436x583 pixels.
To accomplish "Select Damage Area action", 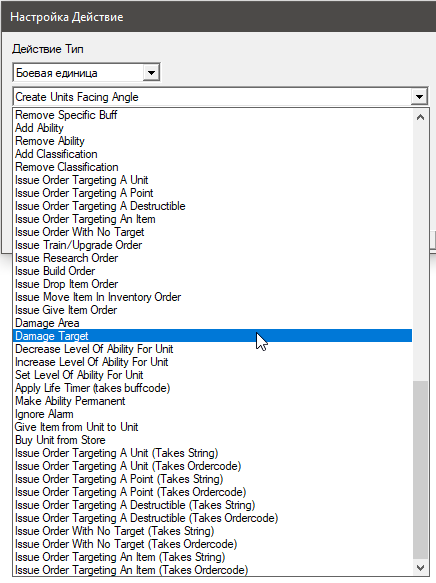I will coord(213,323).
